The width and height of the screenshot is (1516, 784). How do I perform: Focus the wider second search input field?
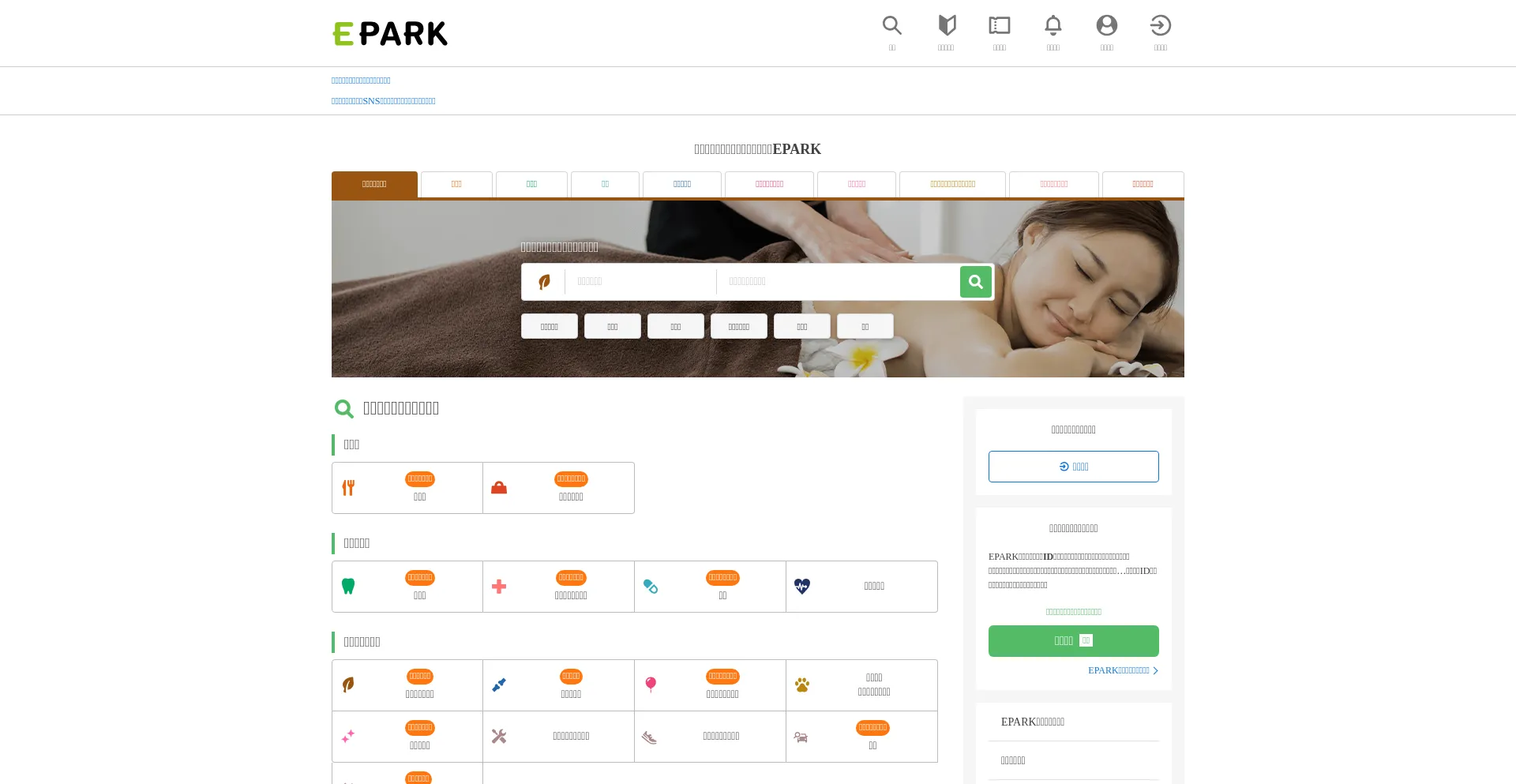point(838,282)
